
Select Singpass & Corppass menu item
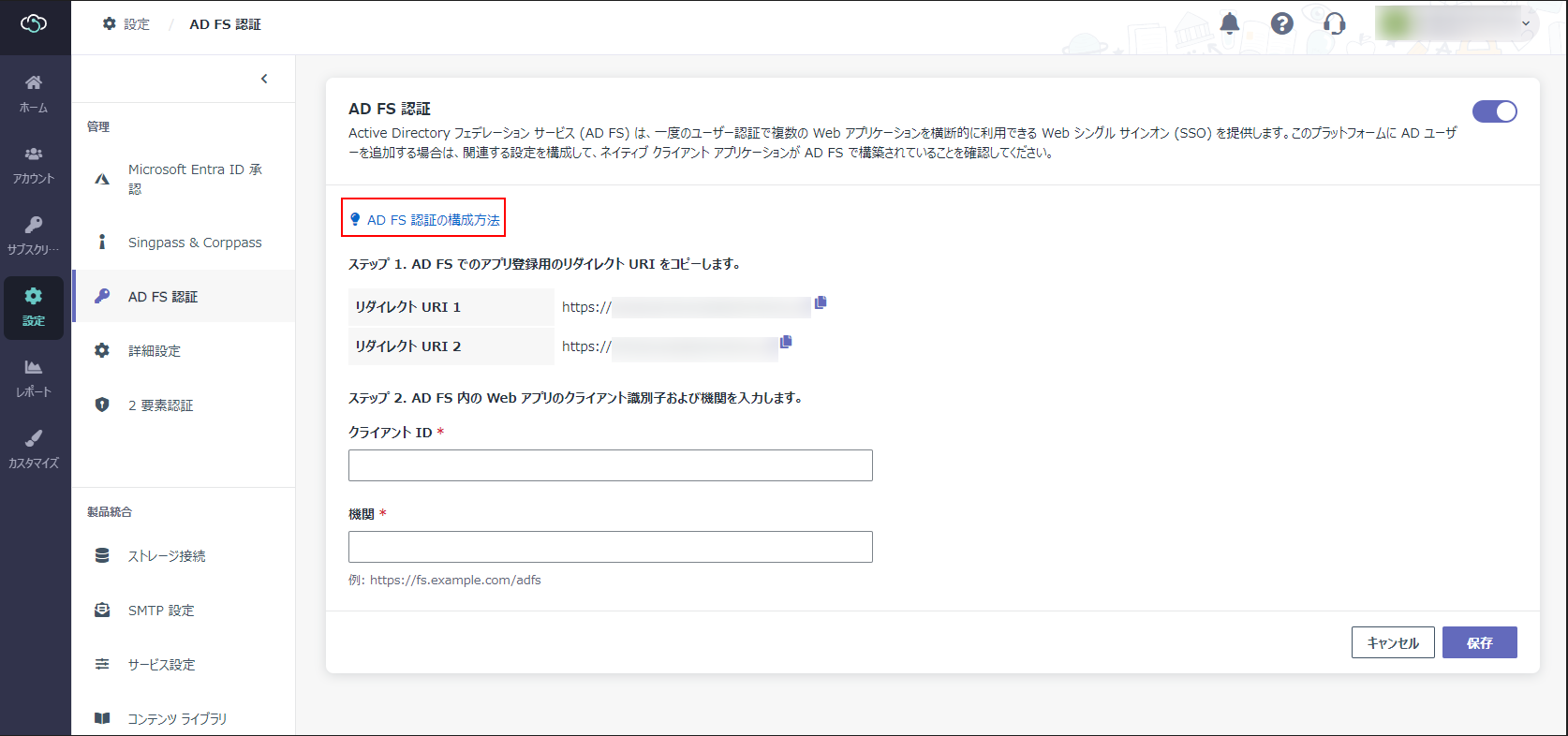pyautogui.click(x=184, y=243)
